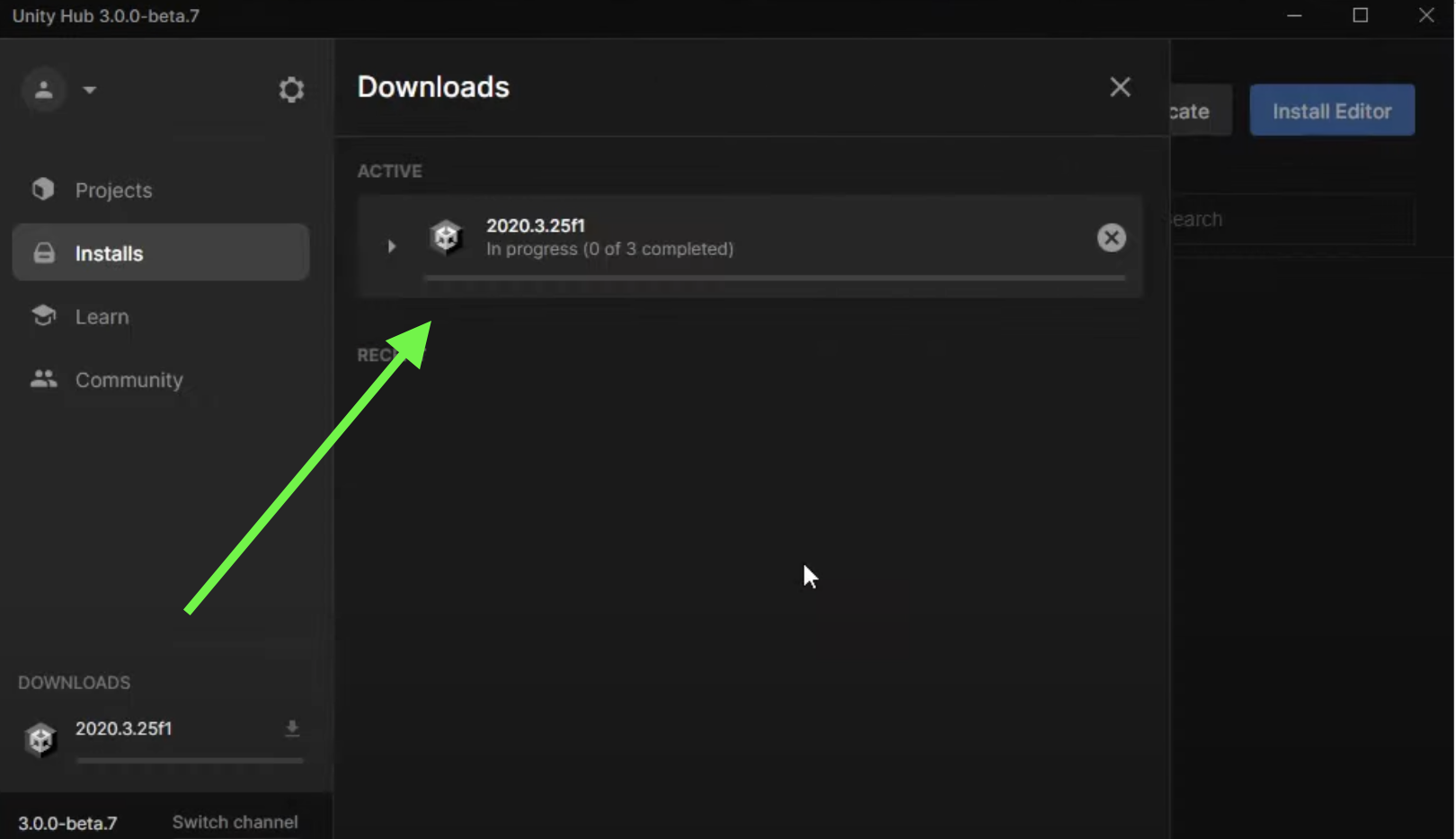Expand the account dropdown arrow
Screen dimensions: 1456x839
tap(90, 90)
